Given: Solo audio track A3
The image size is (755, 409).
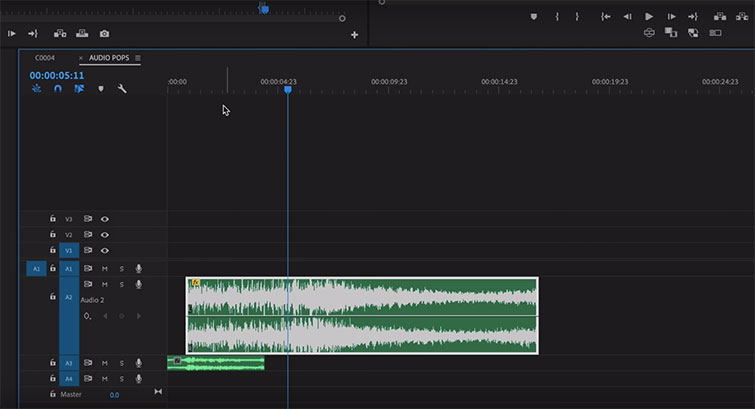Looking at the screenshot, I should click(x=122, y=363).
